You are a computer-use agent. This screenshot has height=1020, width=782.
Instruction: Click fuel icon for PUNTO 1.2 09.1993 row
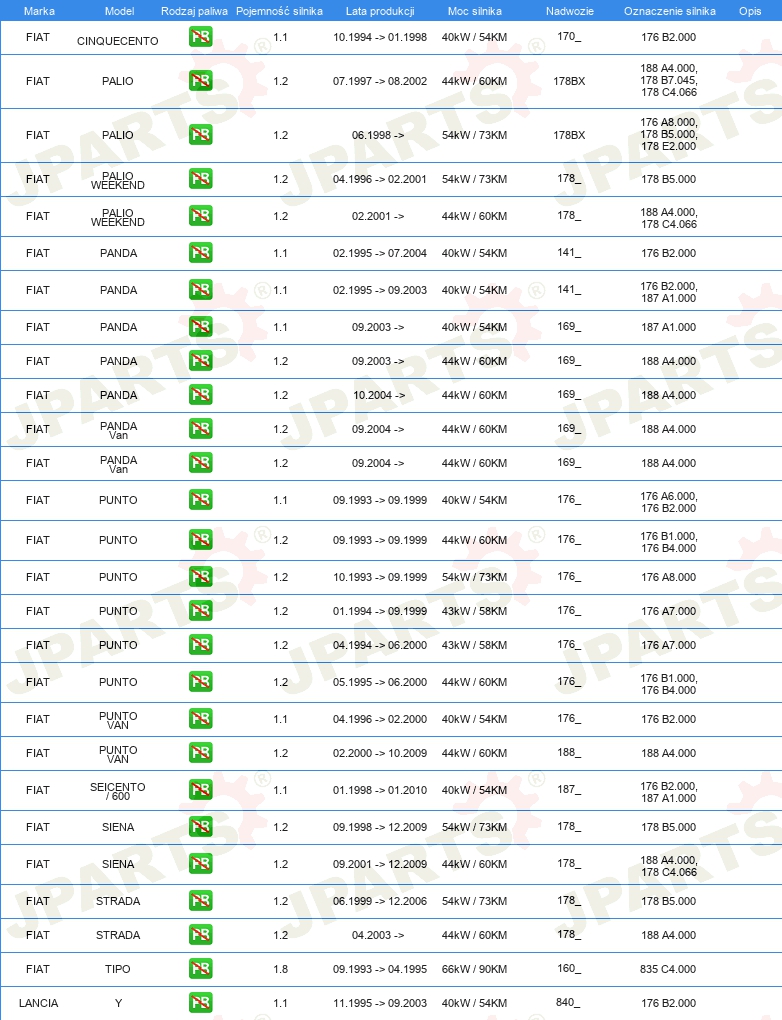pyautogui.click(x=200, y=539)
